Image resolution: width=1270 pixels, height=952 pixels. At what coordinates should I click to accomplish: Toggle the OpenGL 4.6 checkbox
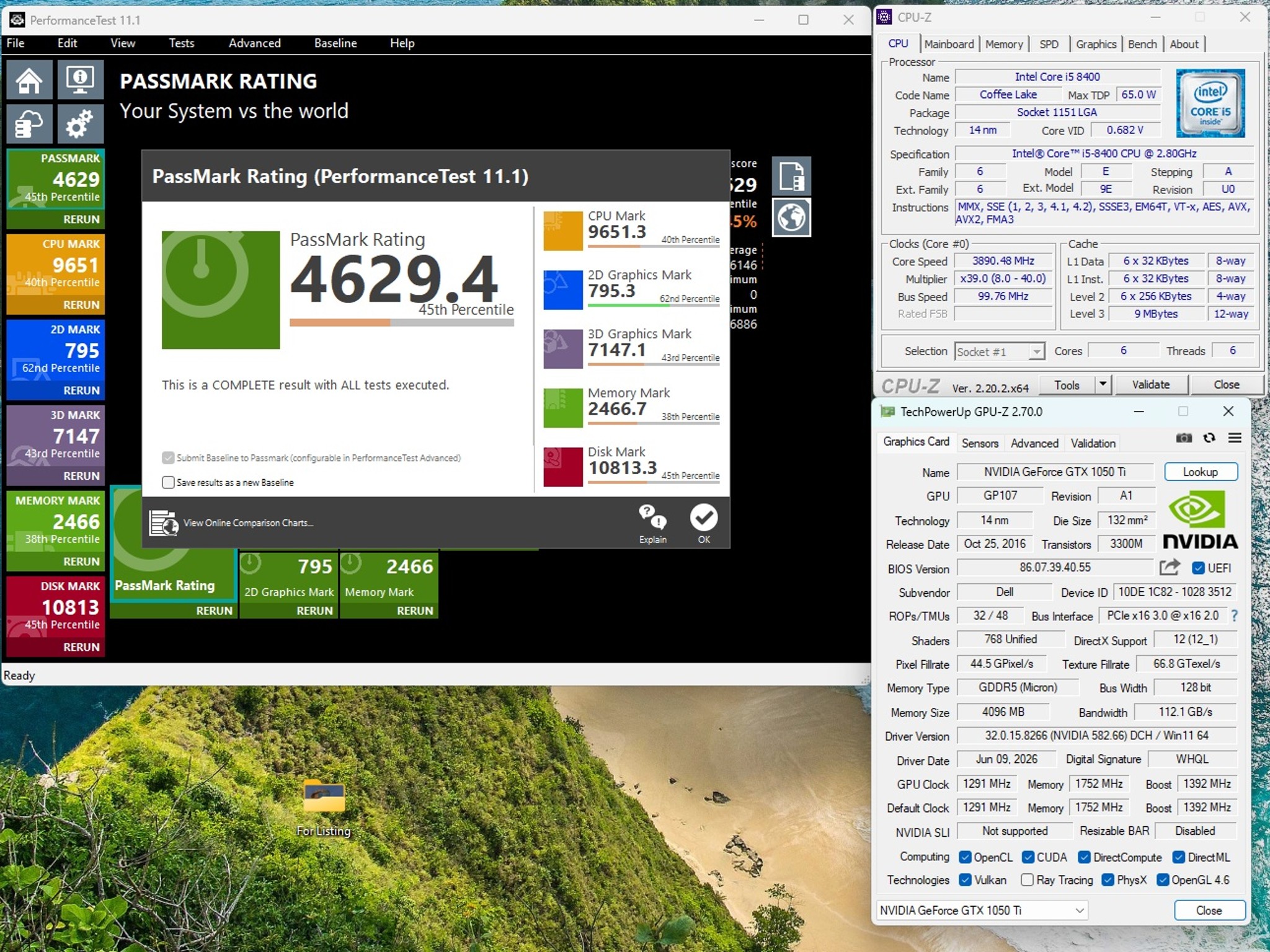[1163, 880]
